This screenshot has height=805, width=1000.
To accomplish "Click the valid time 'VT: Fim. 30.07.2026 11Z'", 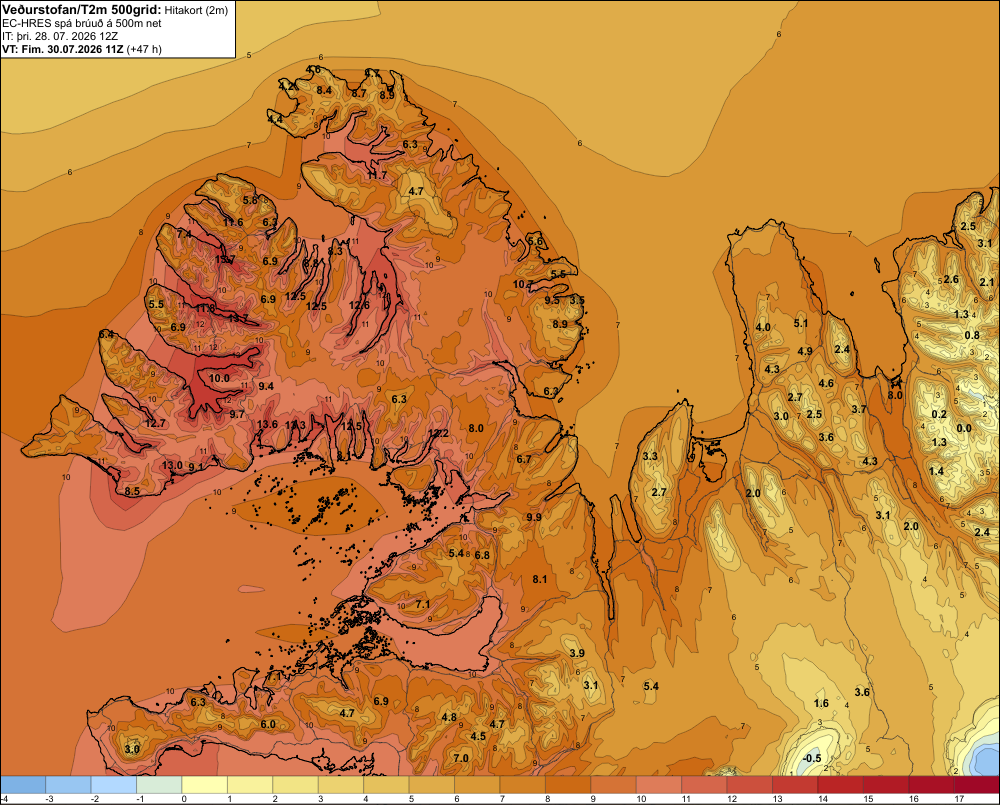I will (62, 49).
